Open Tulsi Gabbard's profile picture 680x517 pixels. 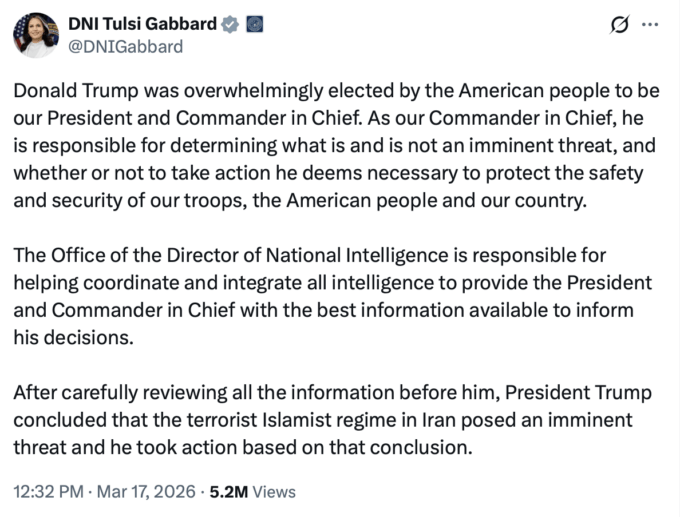tap(35, 35)
